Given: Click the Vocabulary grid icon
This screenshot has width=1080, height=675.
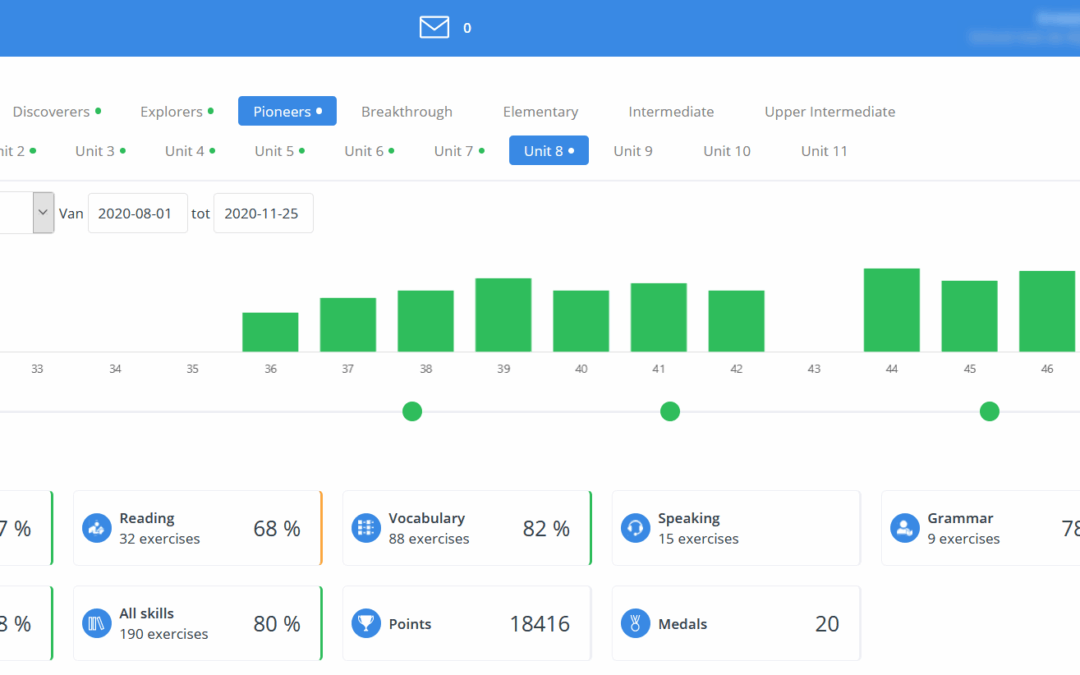Looking at the screenshot, I should [366, 528].
